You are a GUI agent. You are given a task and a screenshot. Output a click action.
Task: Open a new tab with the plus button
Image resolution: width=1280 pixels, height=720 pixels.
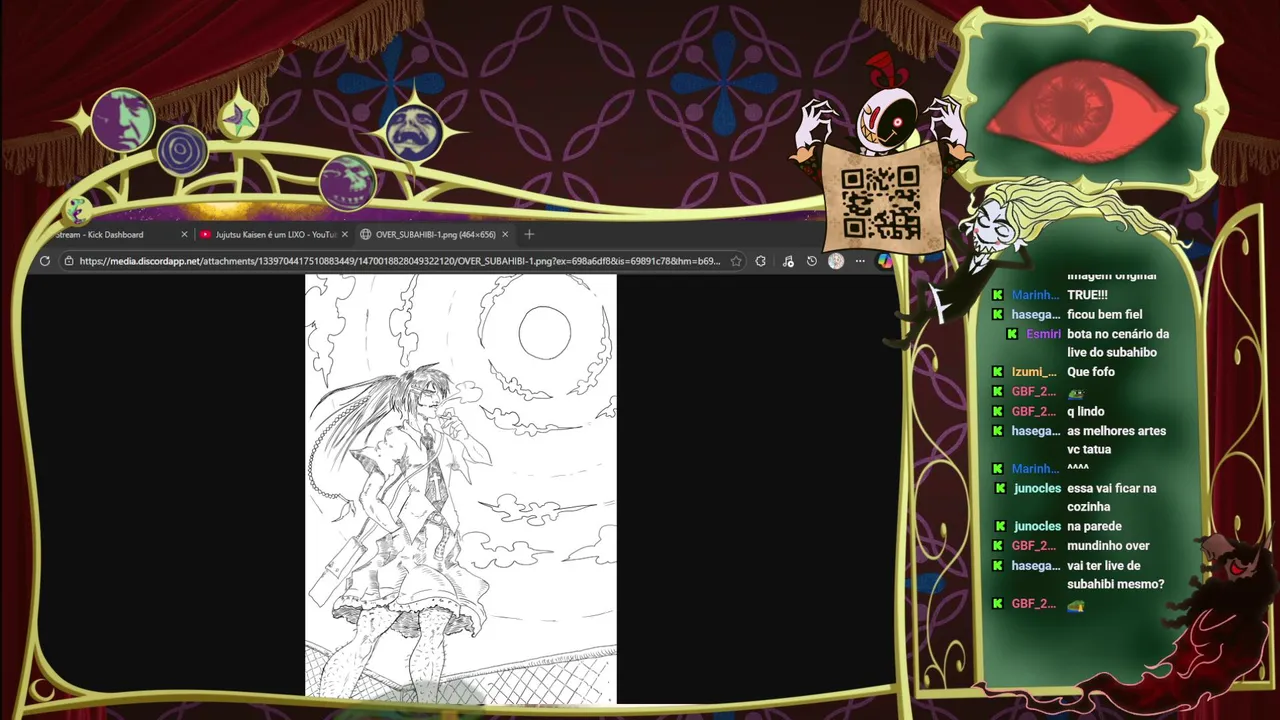pos(529,234)
